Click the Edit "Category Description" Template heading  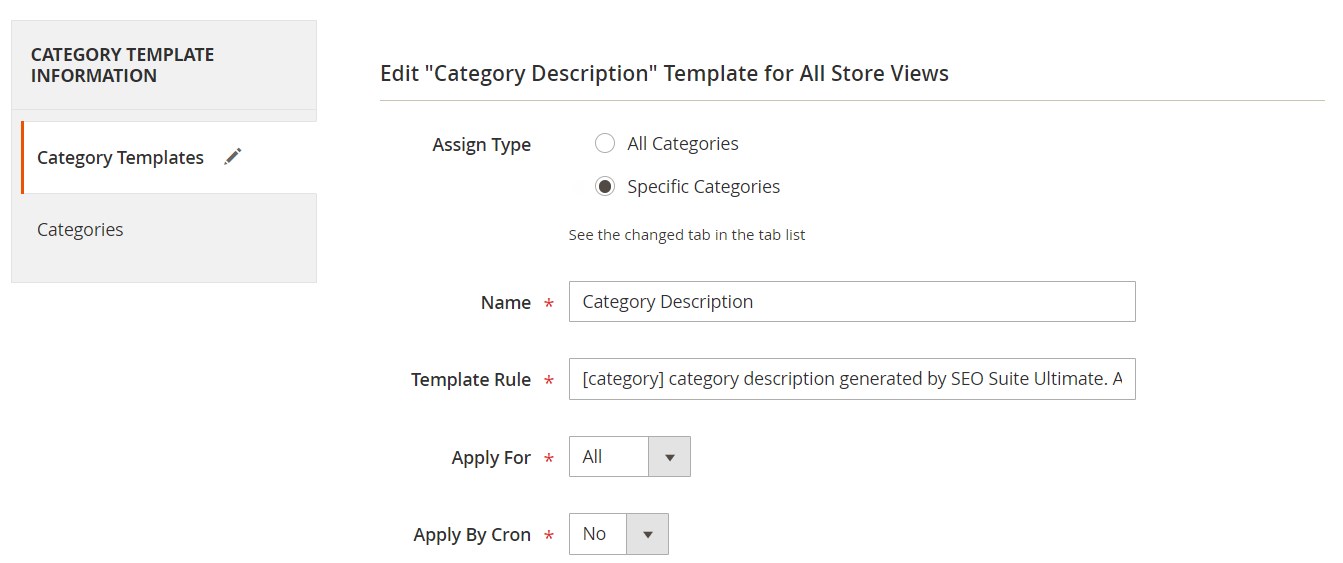click(x=664, y=73)
